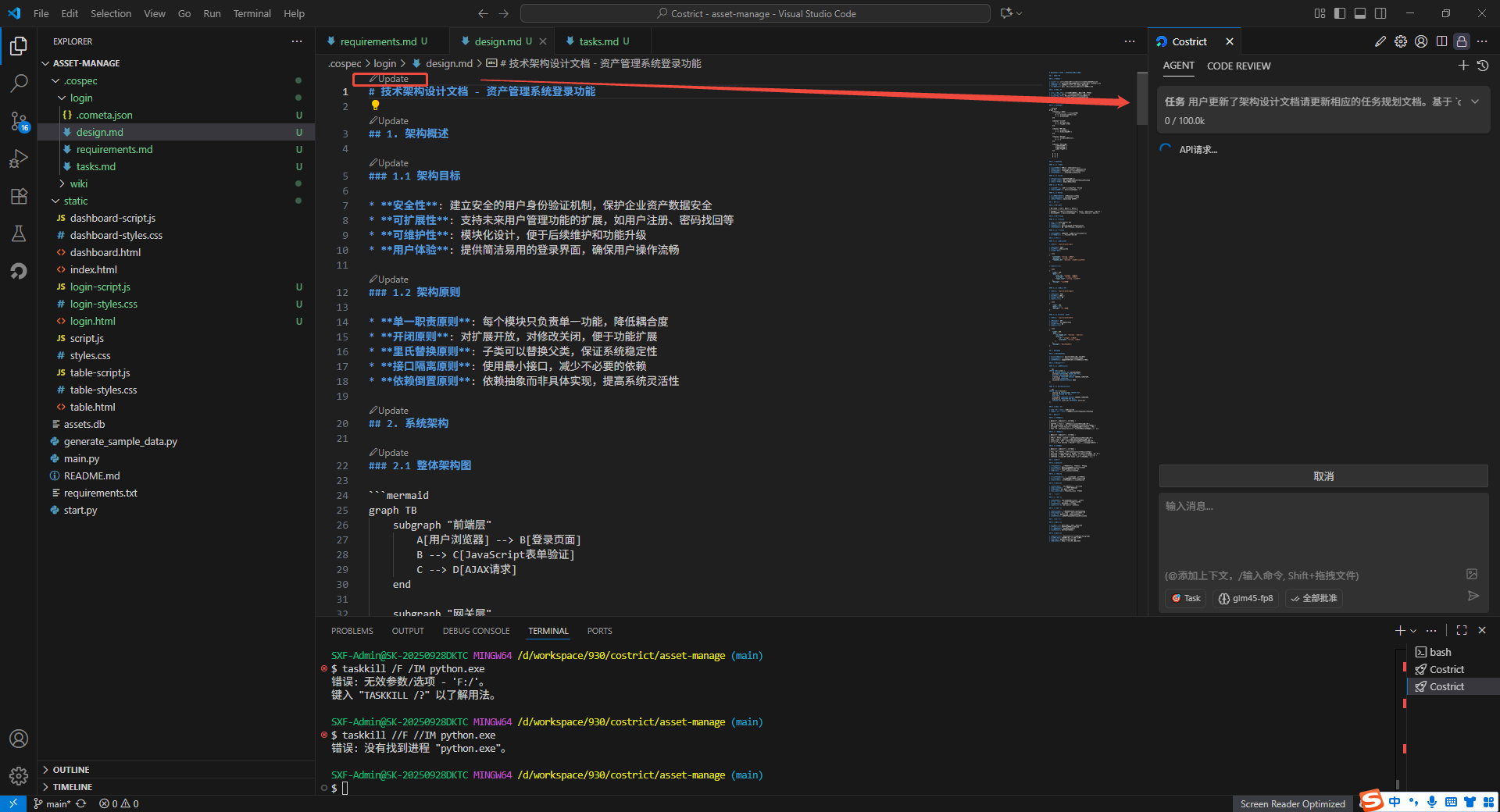1500x812 pixels.
Task: Start a new Costrict task with plus
Action: point(1463,66)
